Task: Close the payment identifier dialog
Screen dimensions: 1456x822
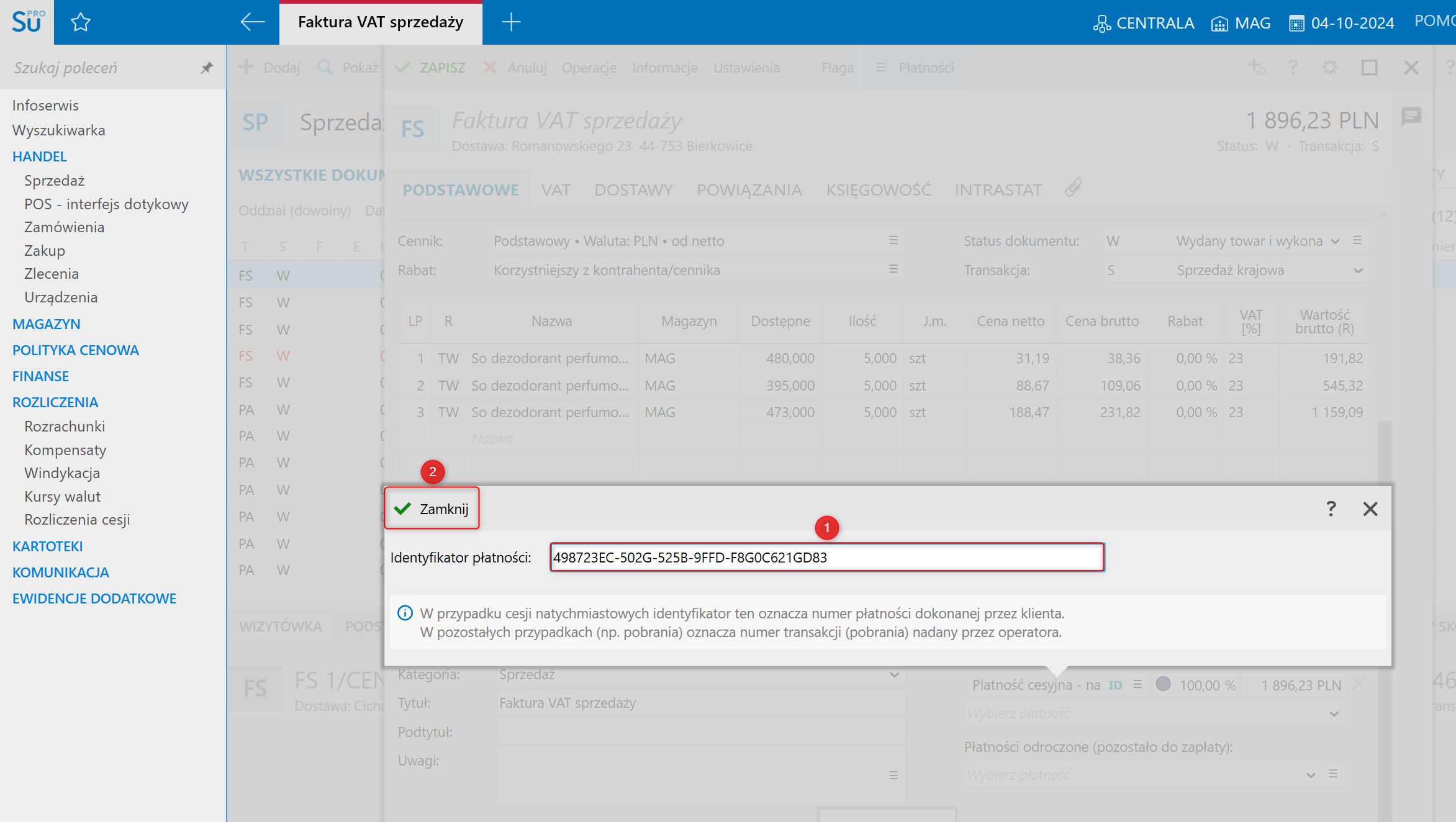Action: point(1370,509)
